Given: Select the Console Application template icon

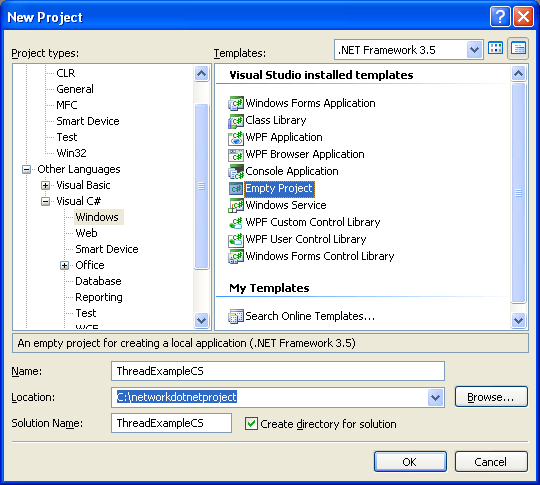Looking at the screenshot, I should click(236, 171).
